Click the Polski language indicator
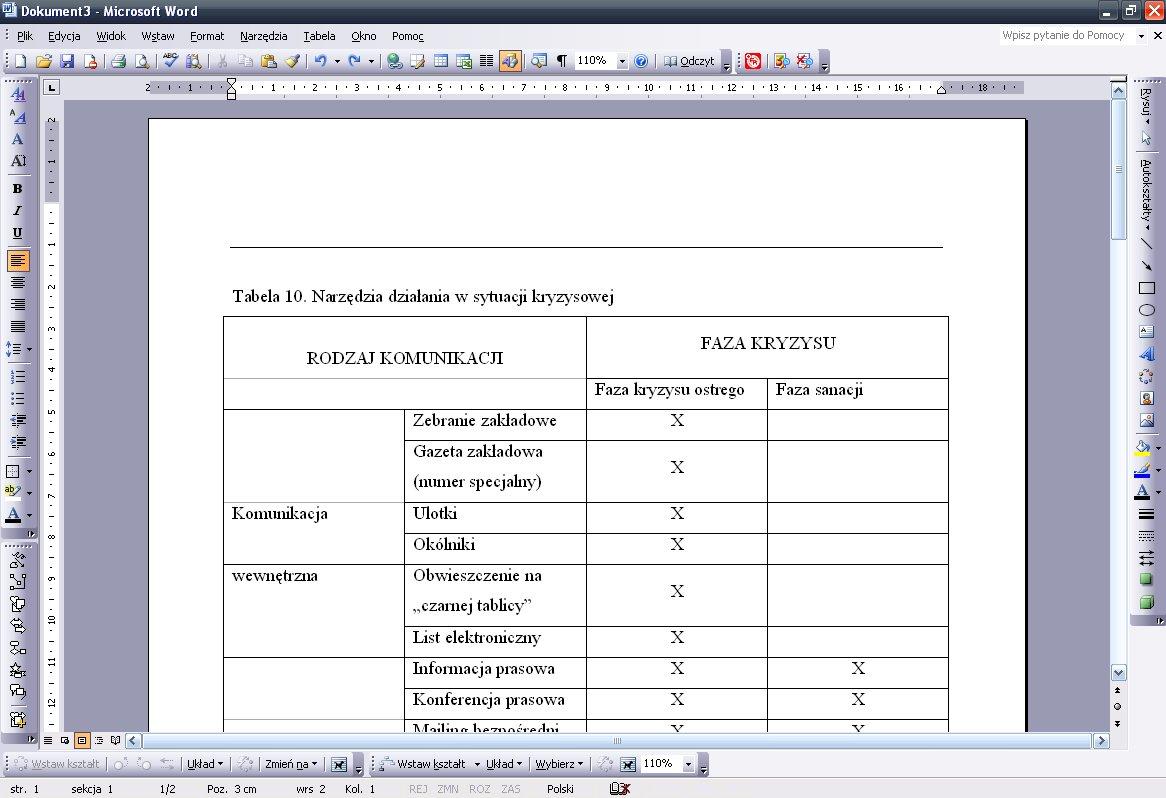Image resolution: width=1166 pixels, height=798 pixels. point(560,789)
